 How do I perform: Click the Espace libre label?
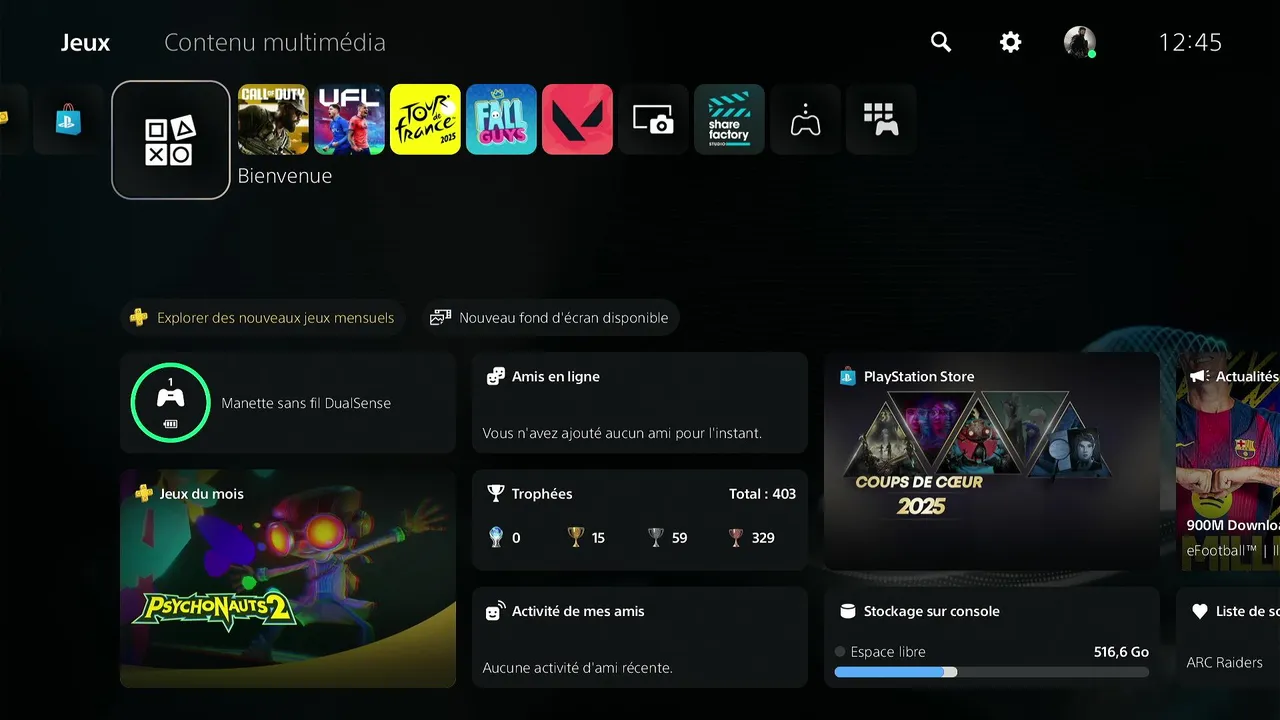(888, 652)
